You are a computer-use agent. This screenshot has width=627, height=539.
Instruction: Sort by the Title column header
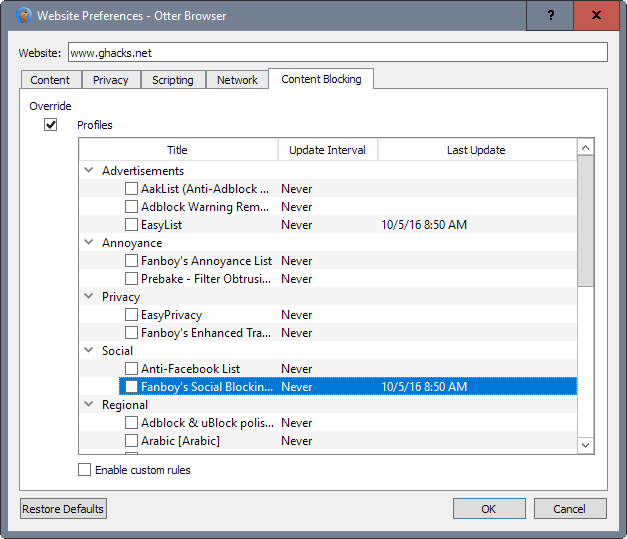coord(178,150)
